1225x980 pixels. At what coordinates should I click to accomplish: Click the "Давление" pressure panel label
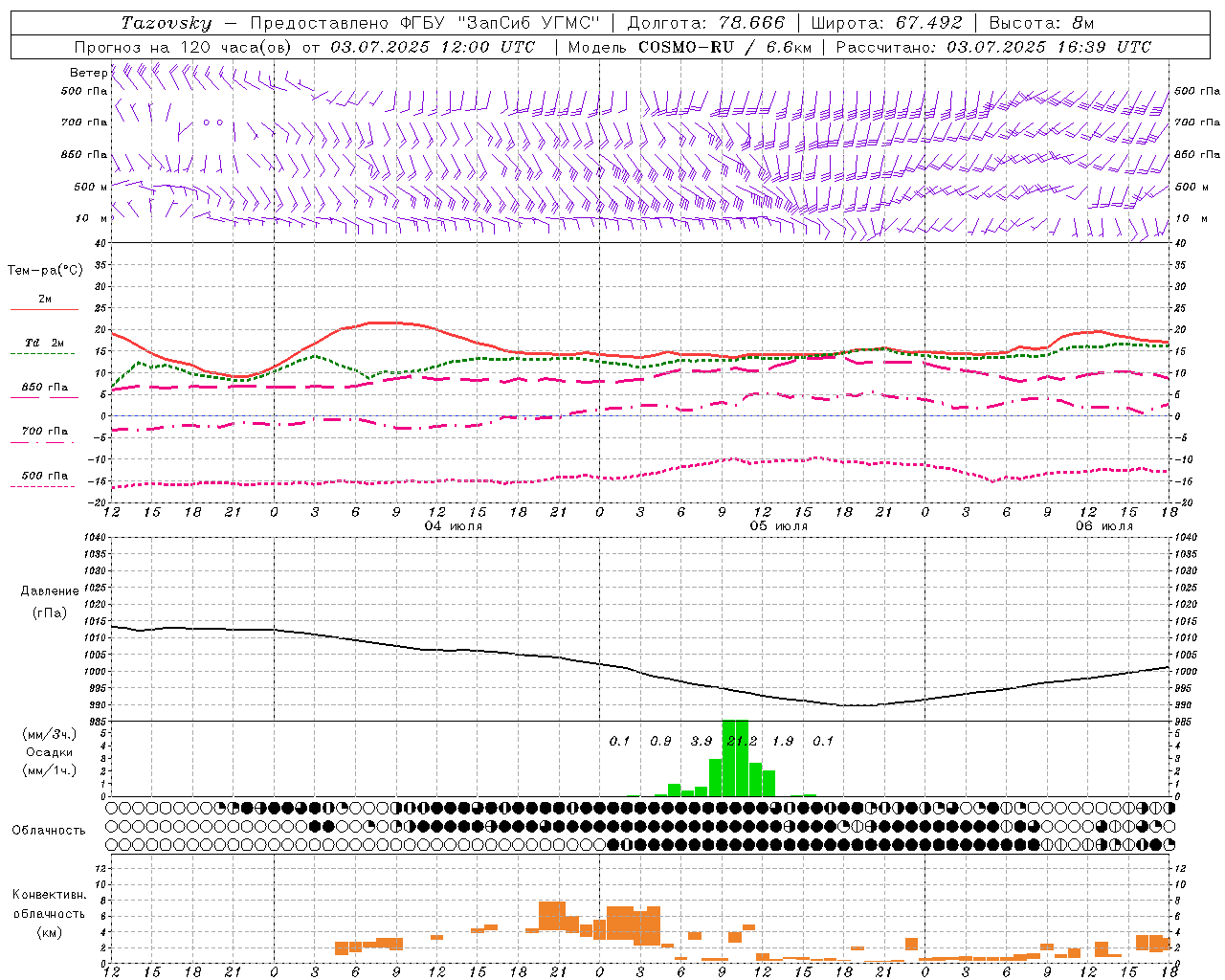click(x=50, y=591)
